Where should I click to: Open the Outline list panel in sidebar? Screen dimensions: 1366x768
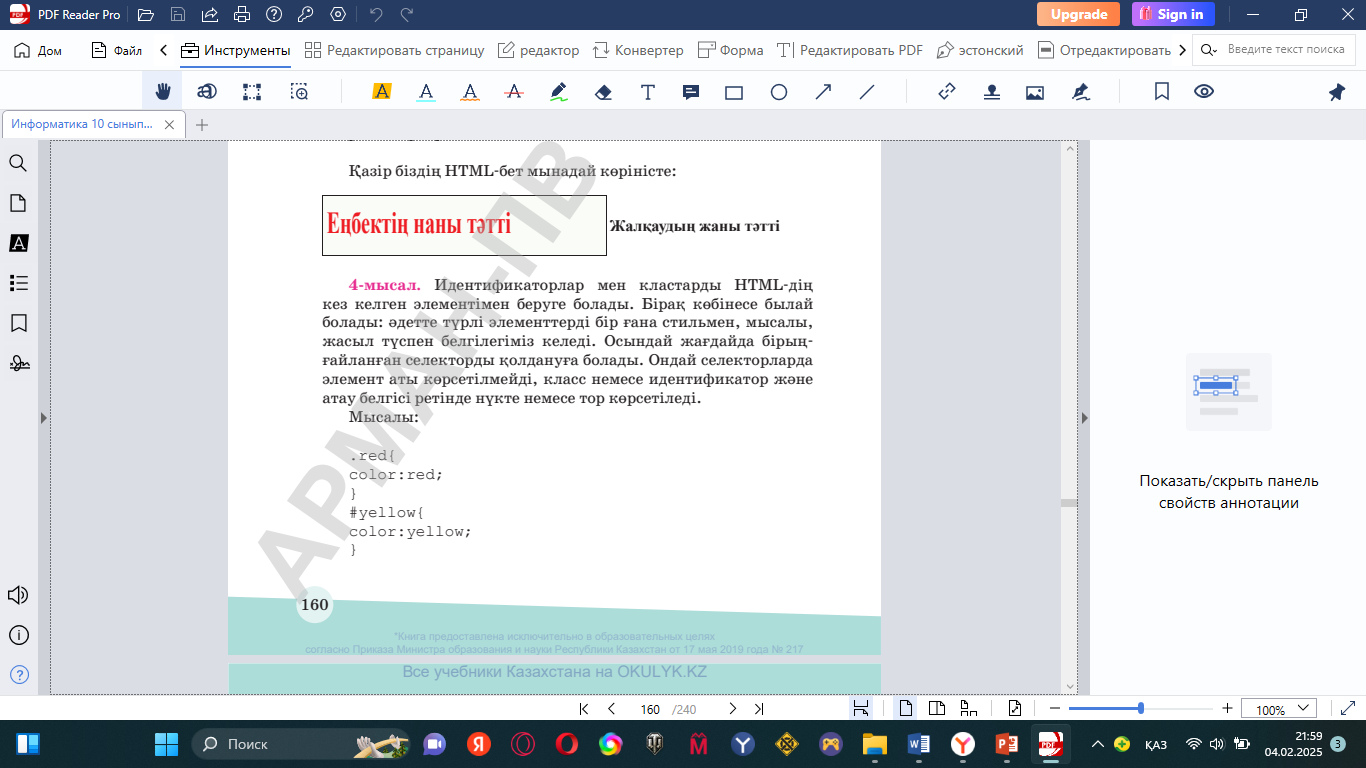[18, 283]
